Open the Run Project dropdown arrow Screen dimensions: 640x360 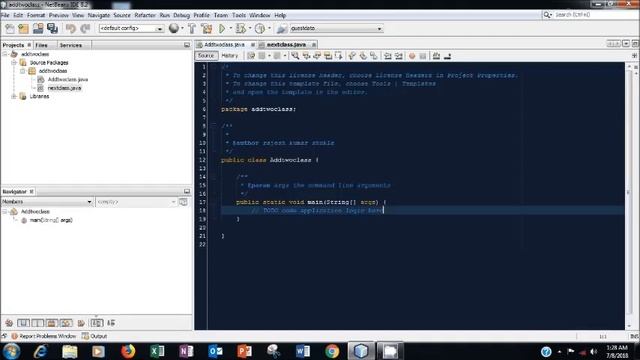(x=231, y=29)
